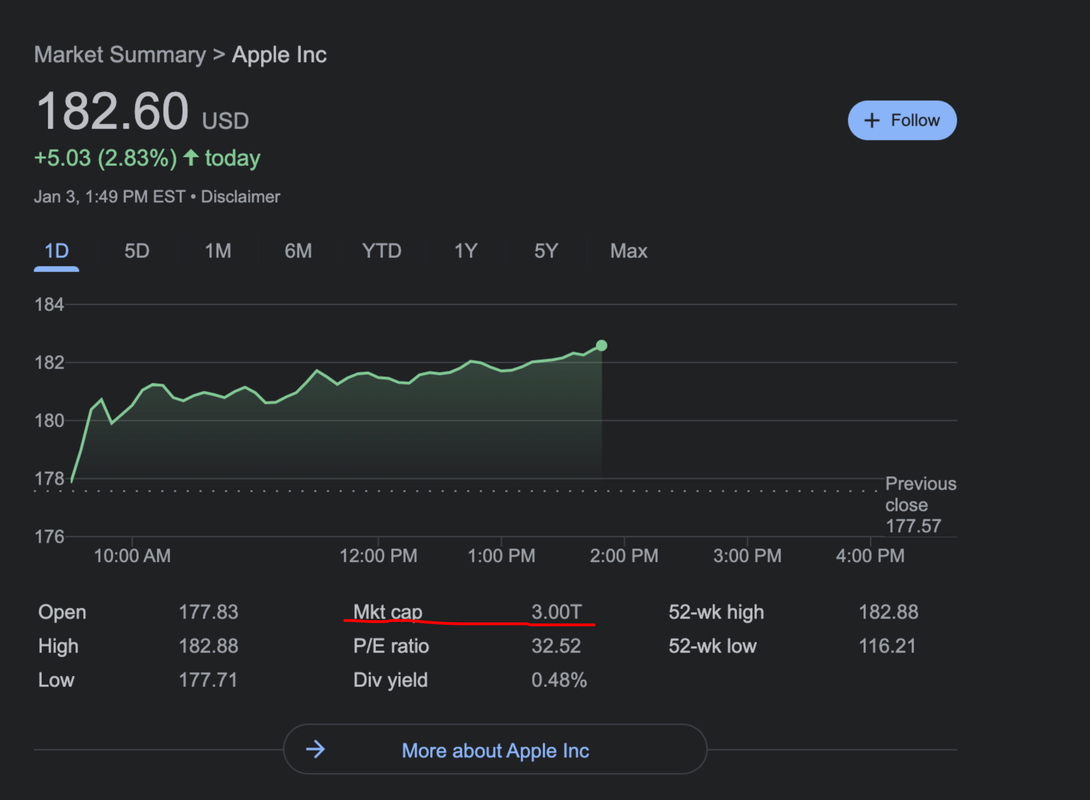Click the P/E ratio label
This screenshot has width=1090, height=800.
click(x=391, y=646)
